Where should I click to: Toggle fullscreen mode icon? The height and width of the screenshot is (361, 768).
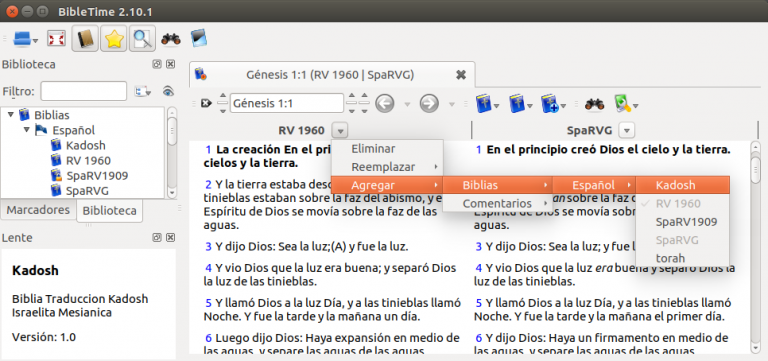click(56, 39)
